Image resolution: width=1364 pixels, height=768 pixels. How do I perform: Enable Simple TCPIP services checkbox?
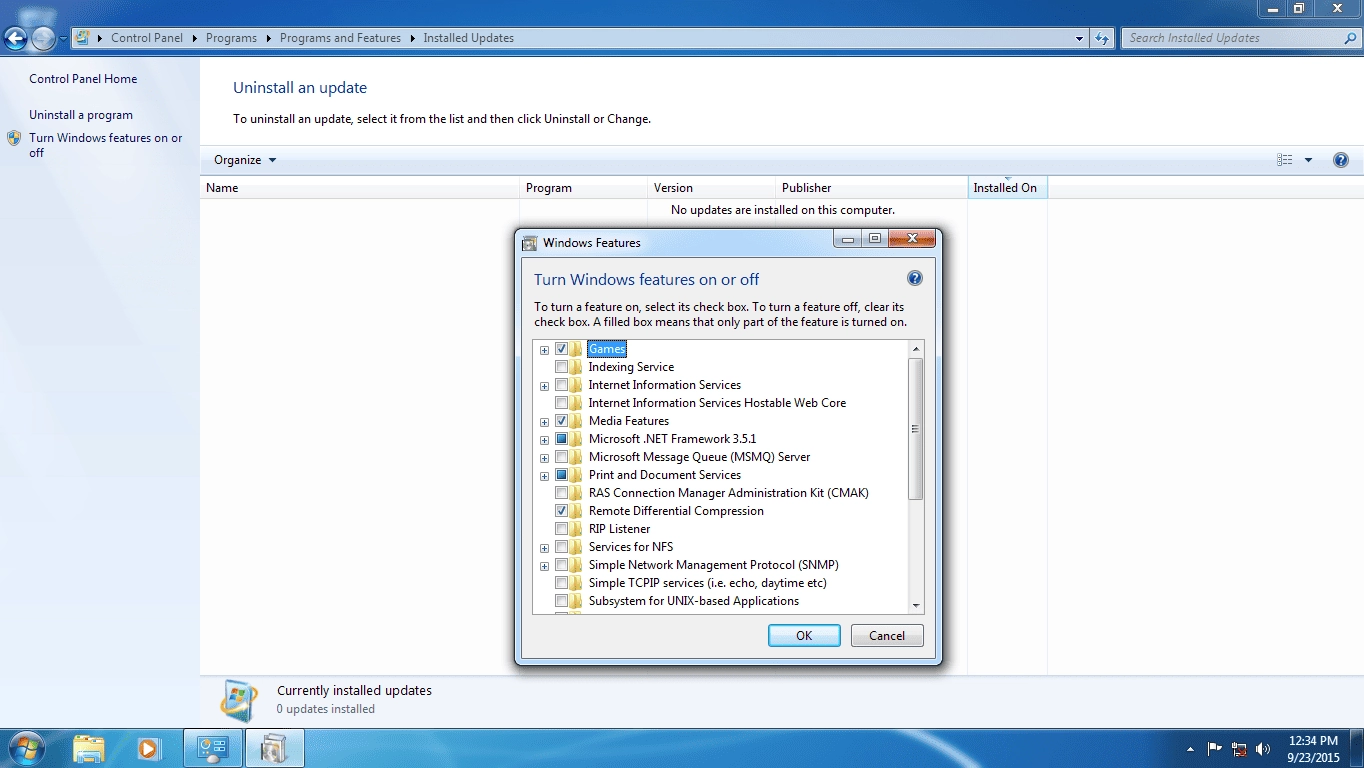[x=561, y=583]
